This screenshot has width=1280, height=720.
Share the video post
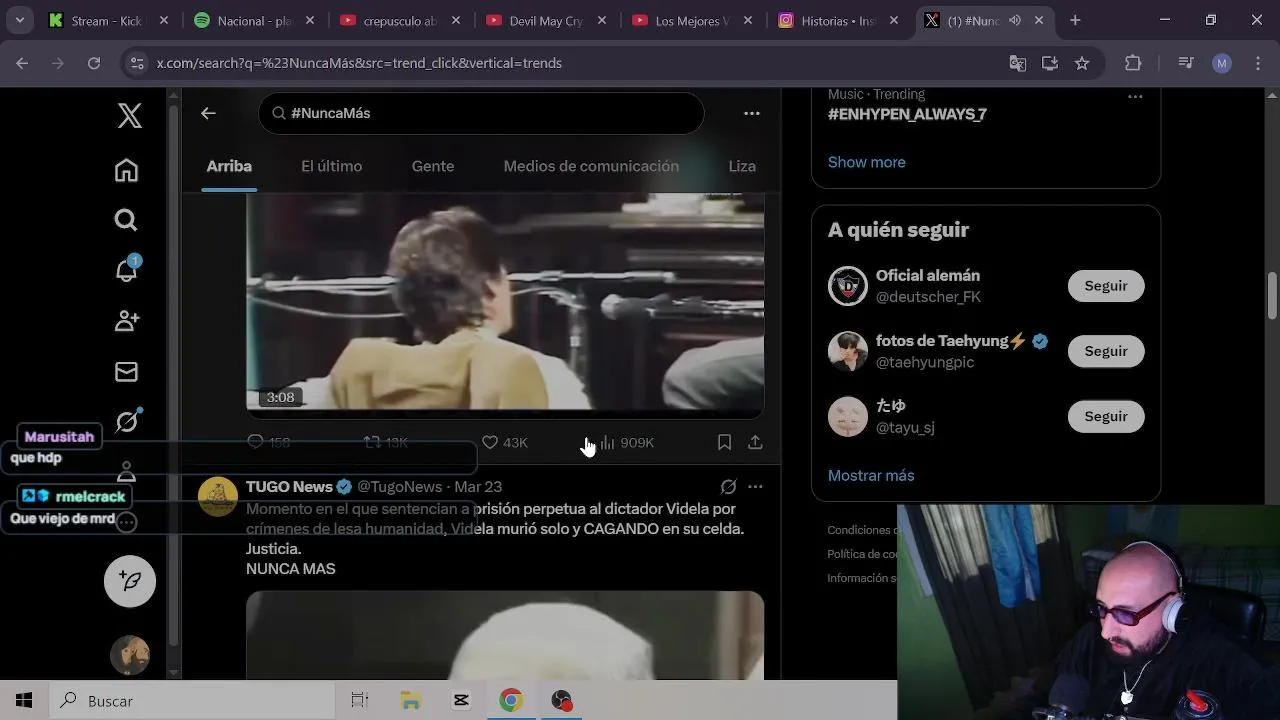tap(755, 442)
